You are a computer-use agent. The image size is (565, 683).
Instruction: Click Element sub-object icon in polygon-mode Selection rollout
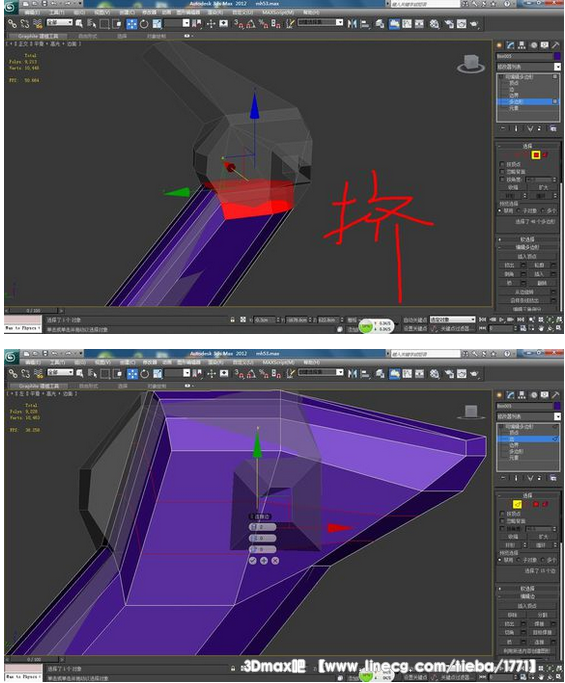pos(545,155)
